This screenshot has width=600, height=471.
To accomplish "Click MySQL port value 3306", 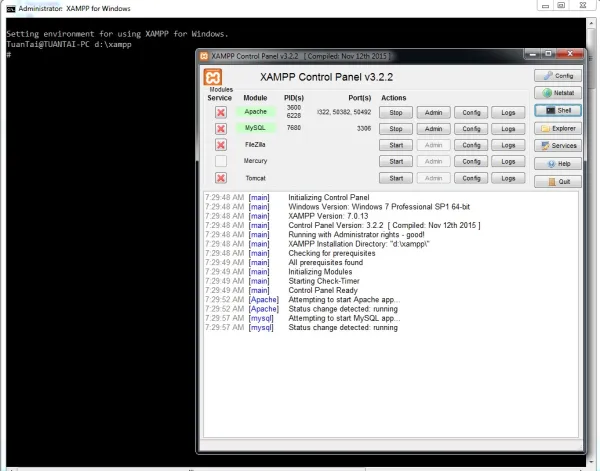I will pos(364,129).
